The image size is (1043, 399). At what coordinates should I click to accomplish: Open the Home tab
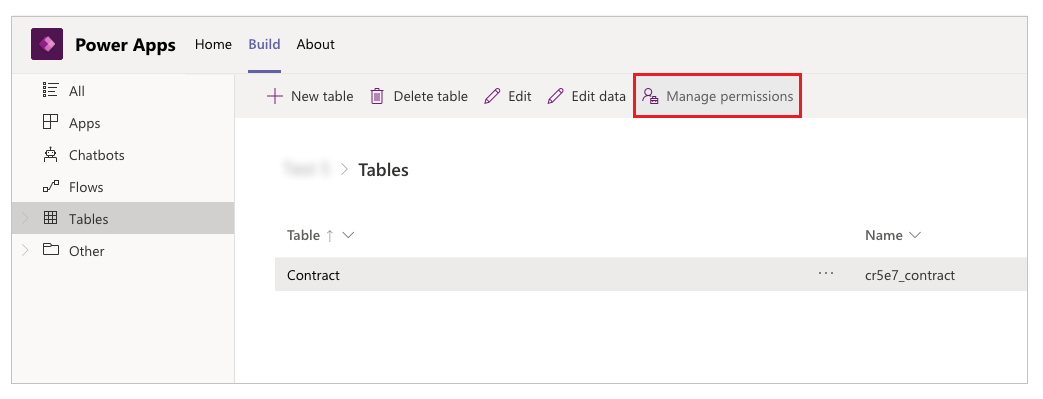[214, 45]
